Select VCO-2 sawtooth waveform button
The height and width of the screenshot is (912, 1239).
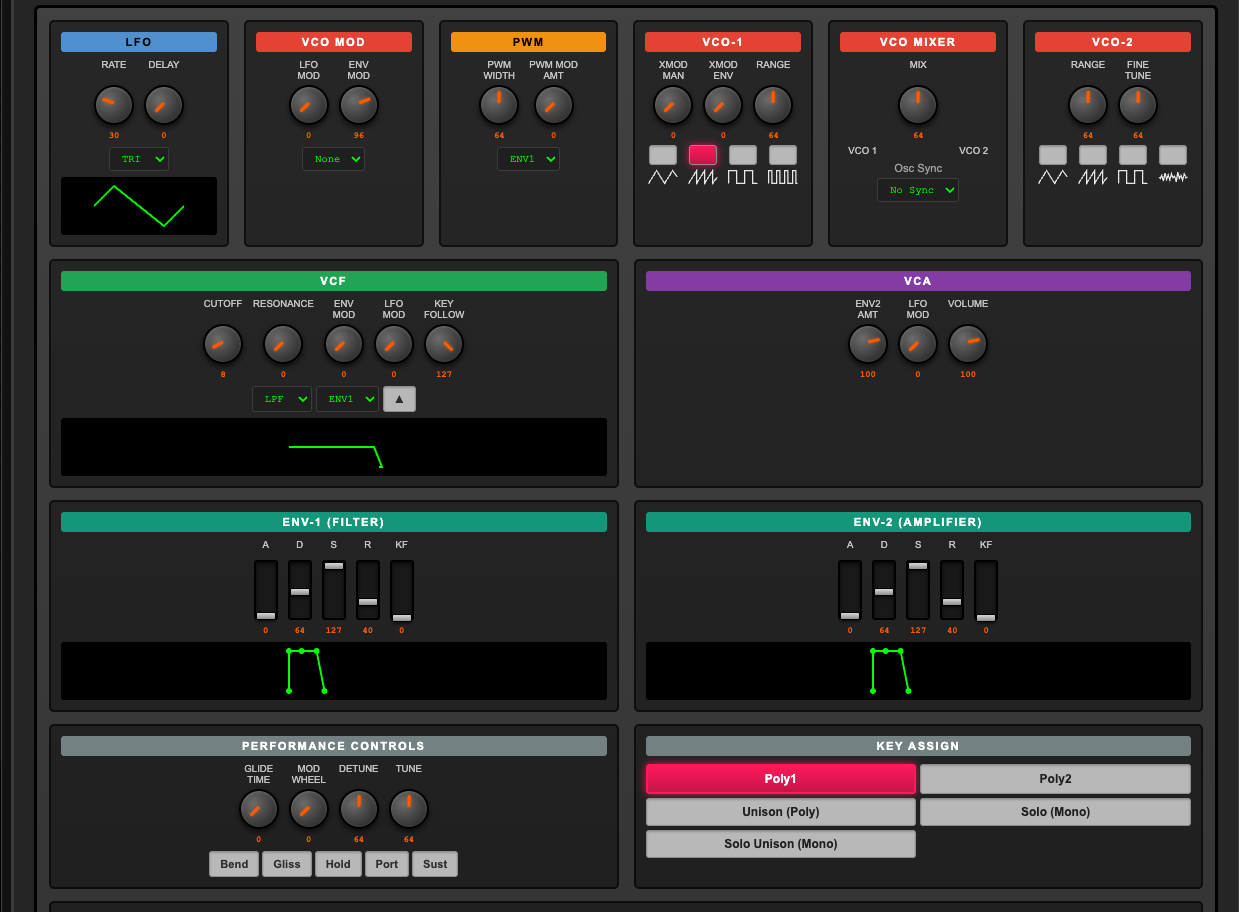pos(1092,155)
